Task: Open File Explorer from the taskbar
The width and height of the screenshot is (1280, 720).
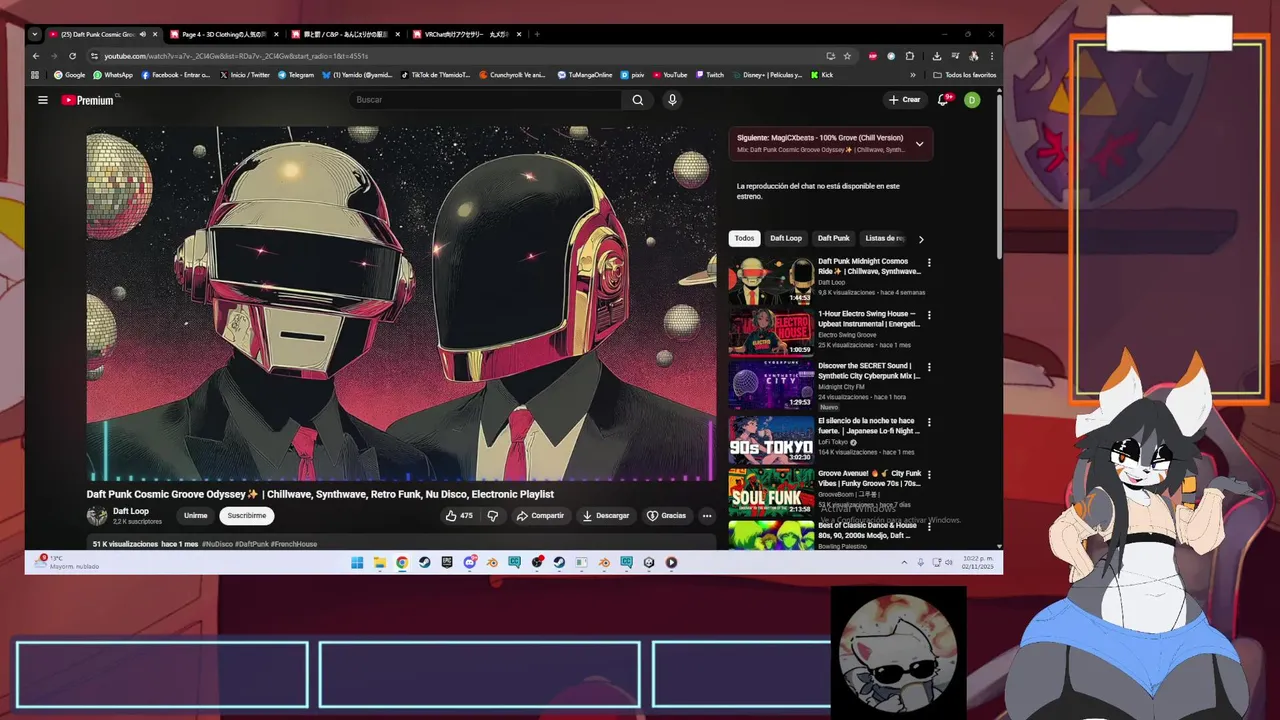Action: coord(380,562)
